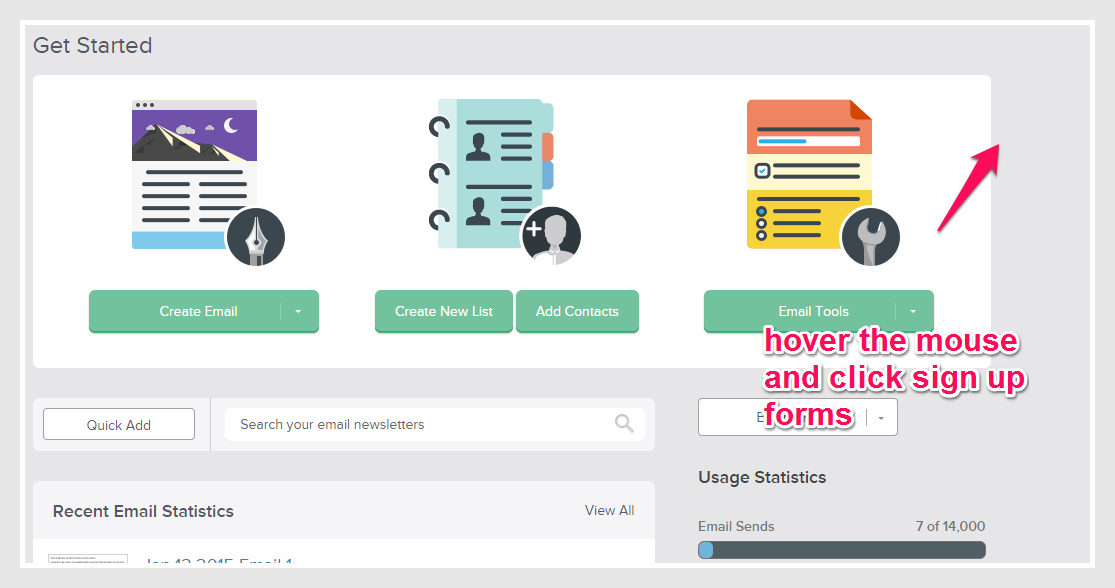Viewport: 1115px width, 588px height.
Task: Click the email newsletter illustration with mountains
Action: tap(194, 172)
